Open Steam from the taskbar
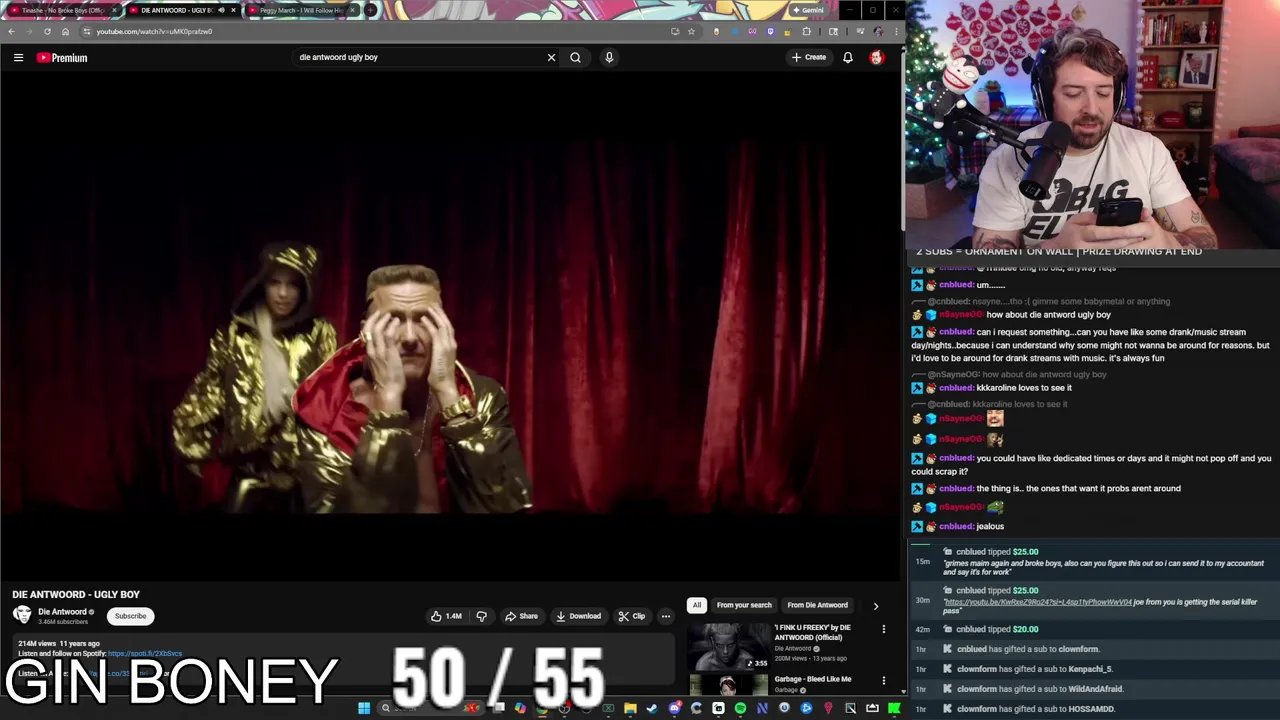The image size is (1280, 720). pos(652,708)
